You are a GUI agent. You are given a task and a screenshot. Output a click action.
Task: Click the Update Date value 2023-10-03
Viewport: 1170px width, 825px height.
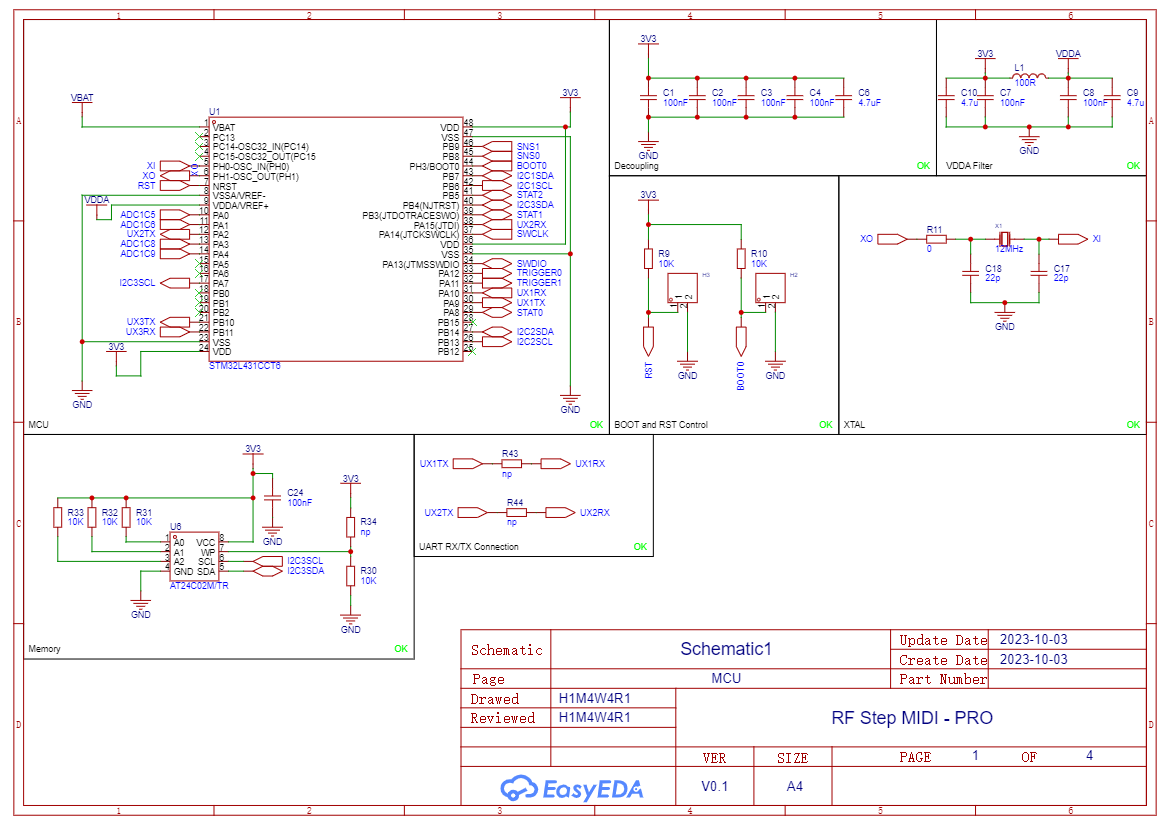coord(1033,639)
